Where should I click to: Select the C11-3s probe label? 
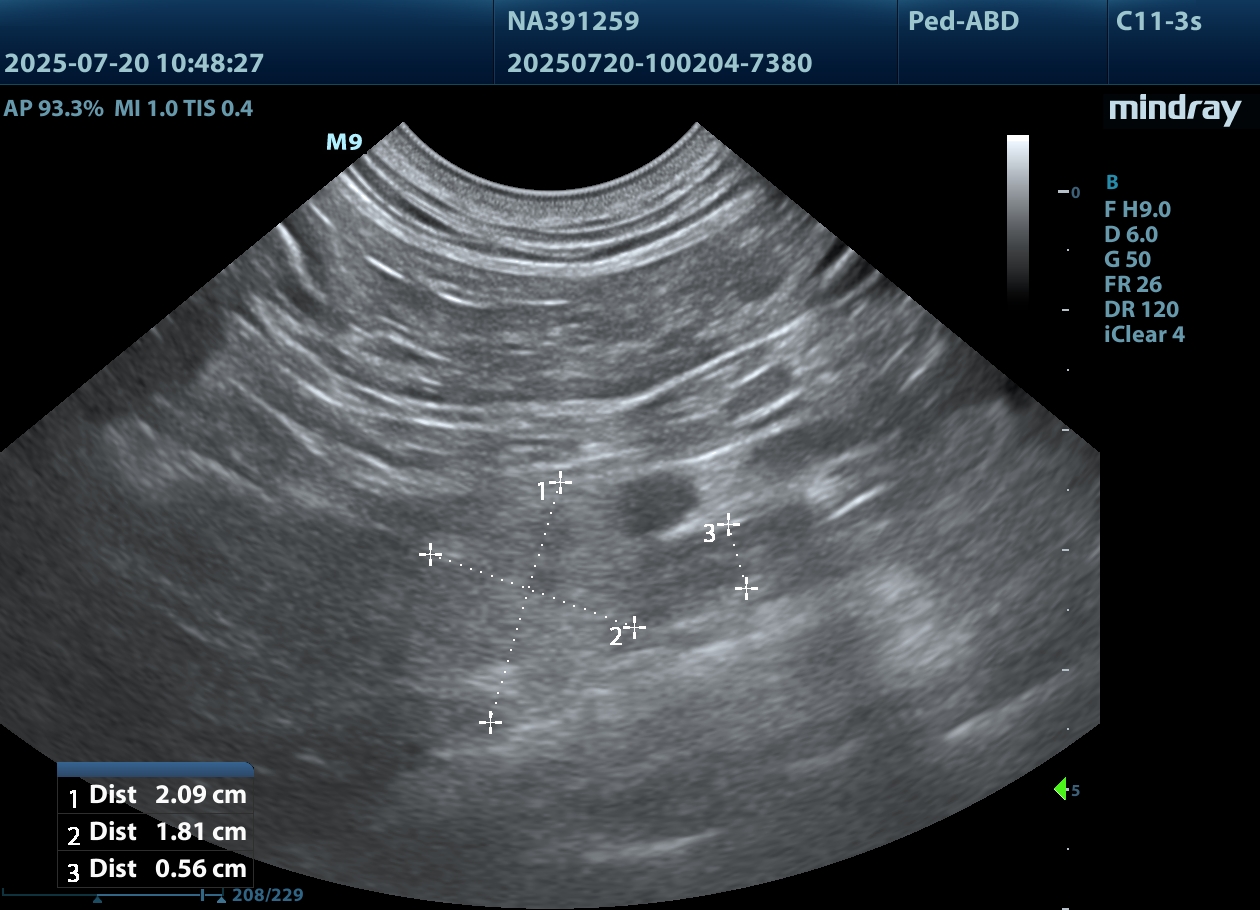point(1158,21)
